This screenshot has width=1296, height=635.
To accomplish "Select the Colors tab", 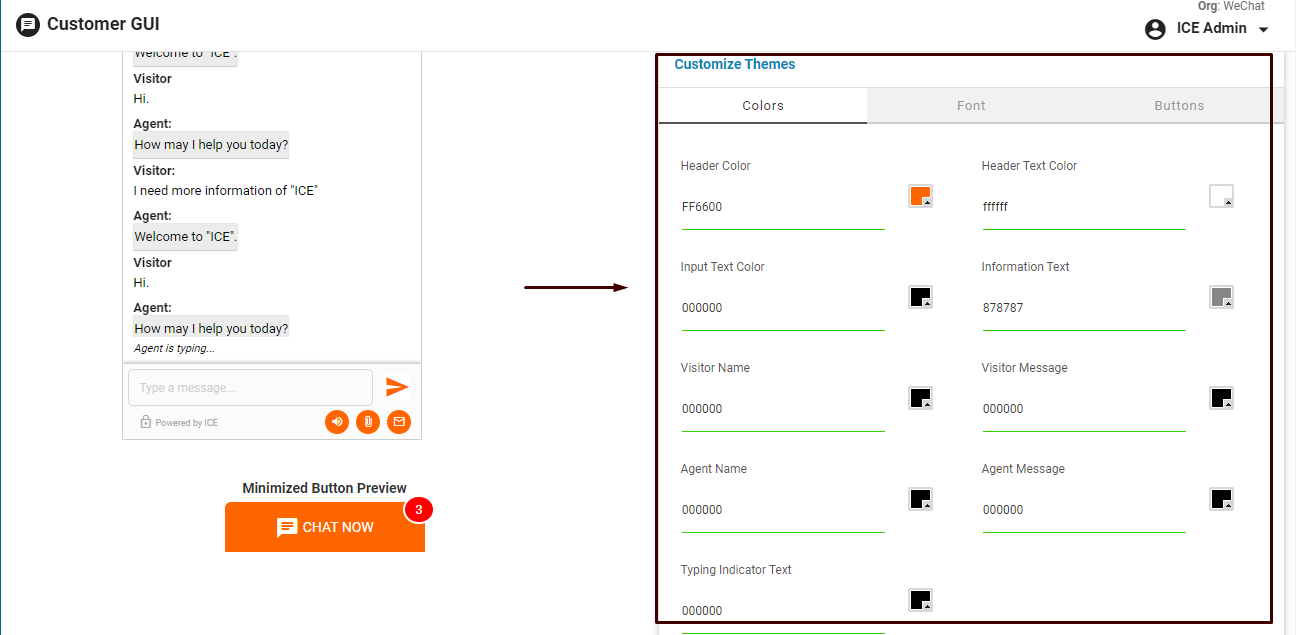I will (763, 106).
